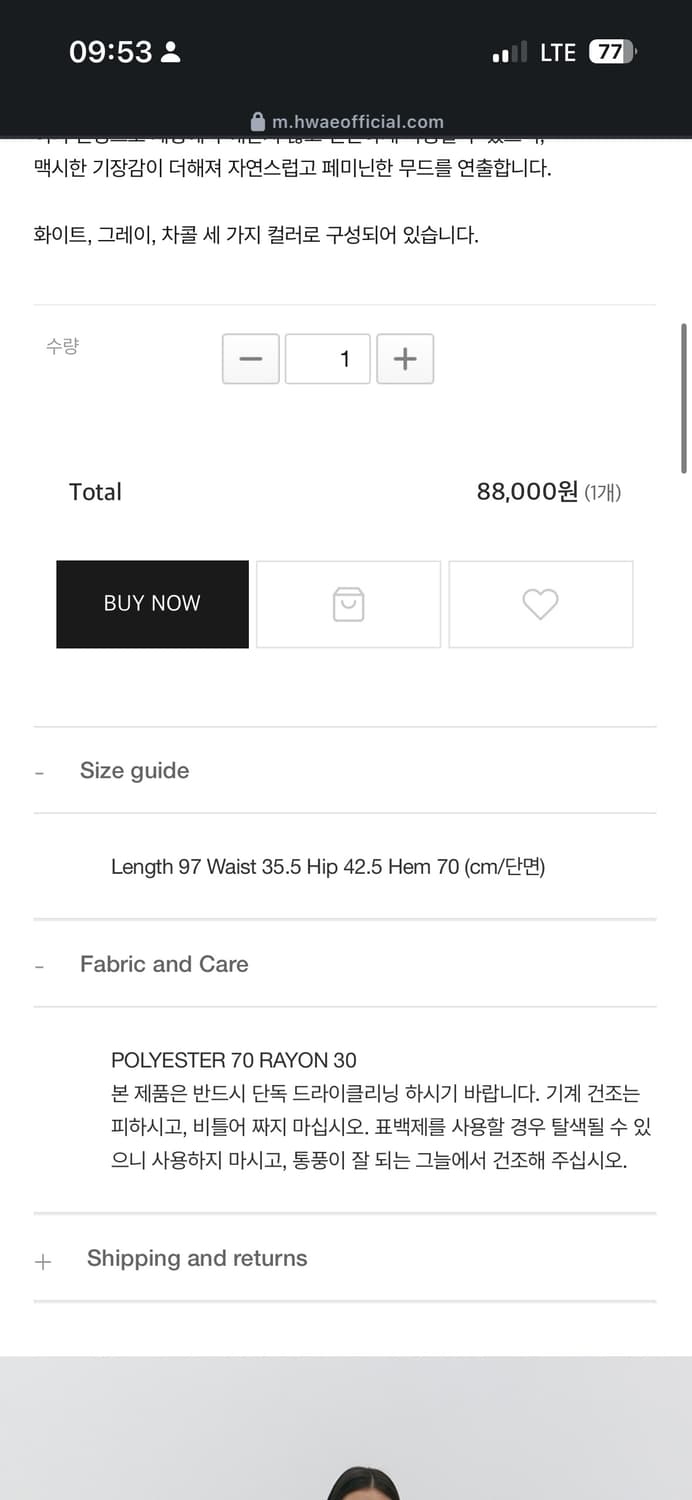Tap the 09:53 clock in status bar
The width and height of the screenshot is (692, 1500).
point(110,52)
